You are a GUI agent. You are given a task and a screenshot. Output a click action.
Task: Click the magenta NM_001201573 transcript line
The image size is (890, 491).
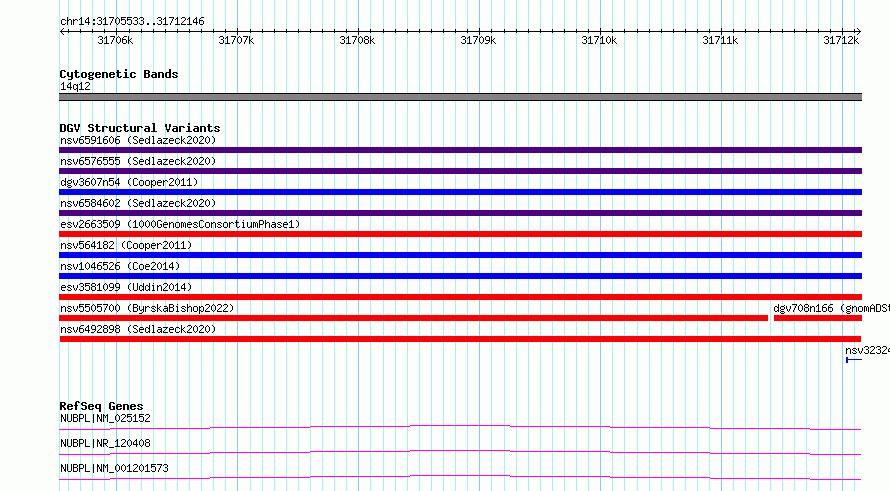click(x=460, y=477)
